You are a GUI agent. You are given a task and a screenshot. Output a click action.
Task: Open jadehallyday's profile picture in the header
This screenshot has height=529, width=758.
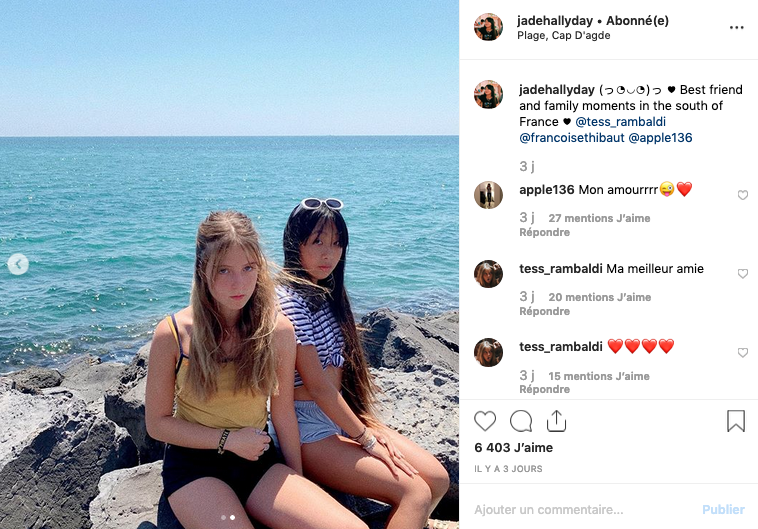coord(488,27)
